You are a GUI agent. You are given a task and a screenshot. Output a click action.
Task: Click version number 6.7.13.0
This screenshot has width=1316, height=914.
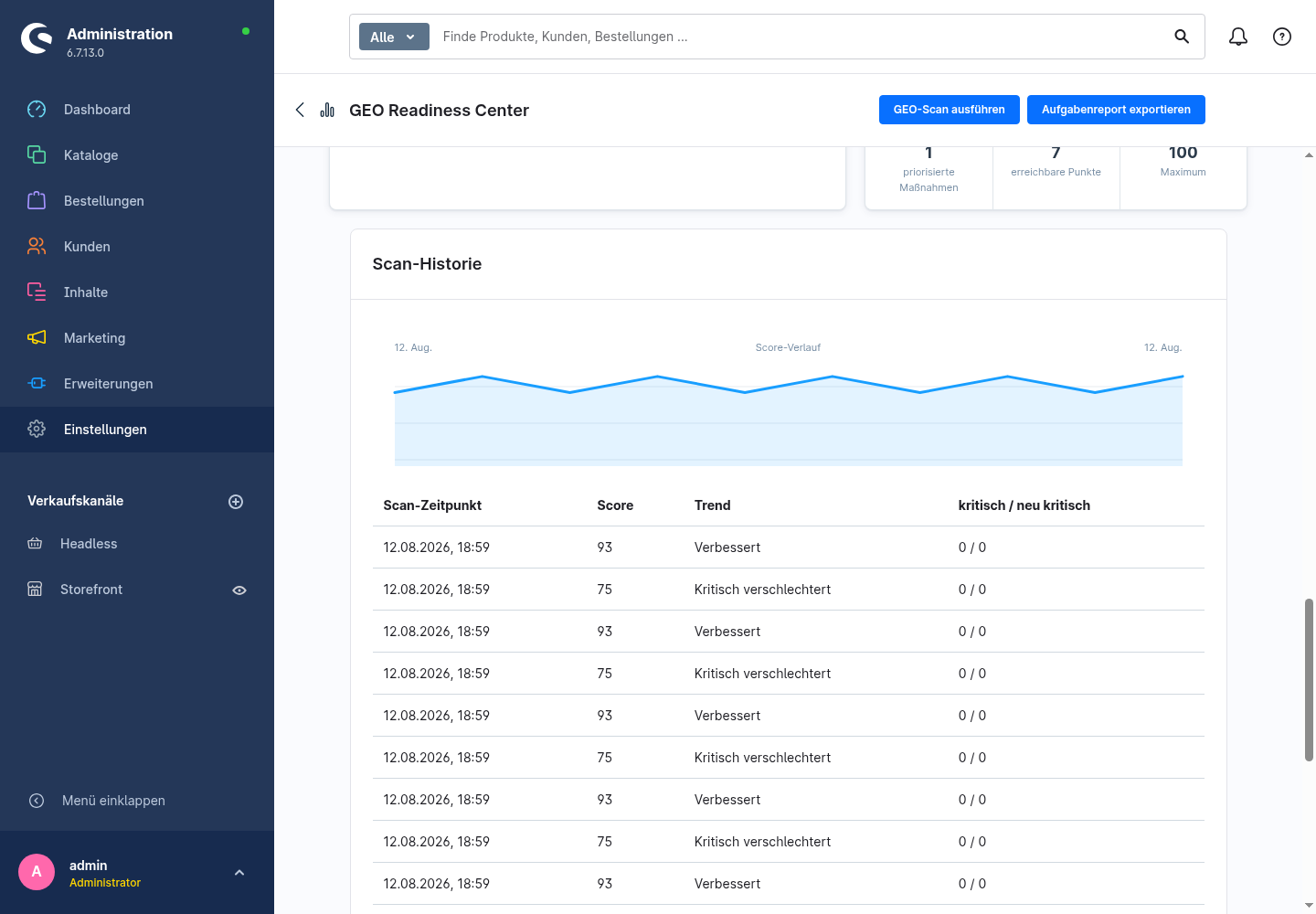coord(85,53)
